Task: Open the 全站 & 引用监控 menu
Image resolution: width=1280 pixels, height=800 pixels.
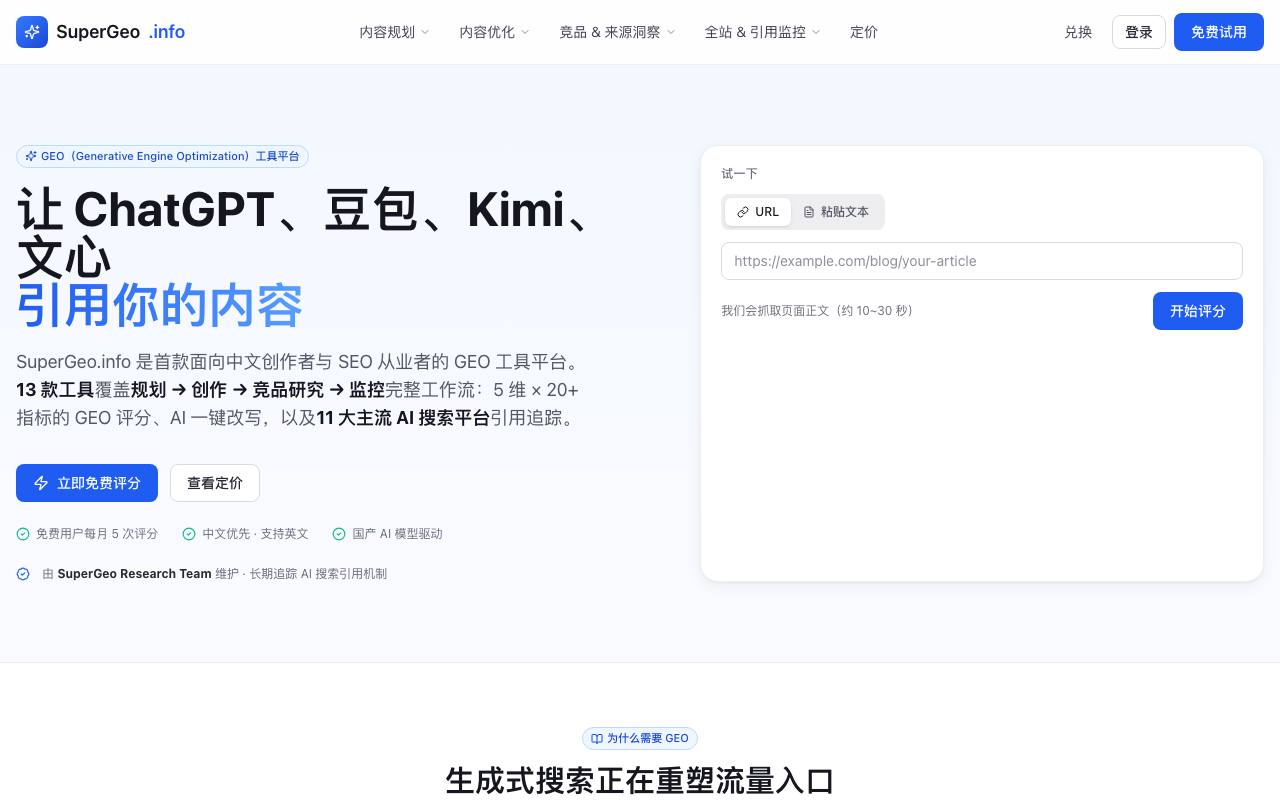Action: coord(763,32)
